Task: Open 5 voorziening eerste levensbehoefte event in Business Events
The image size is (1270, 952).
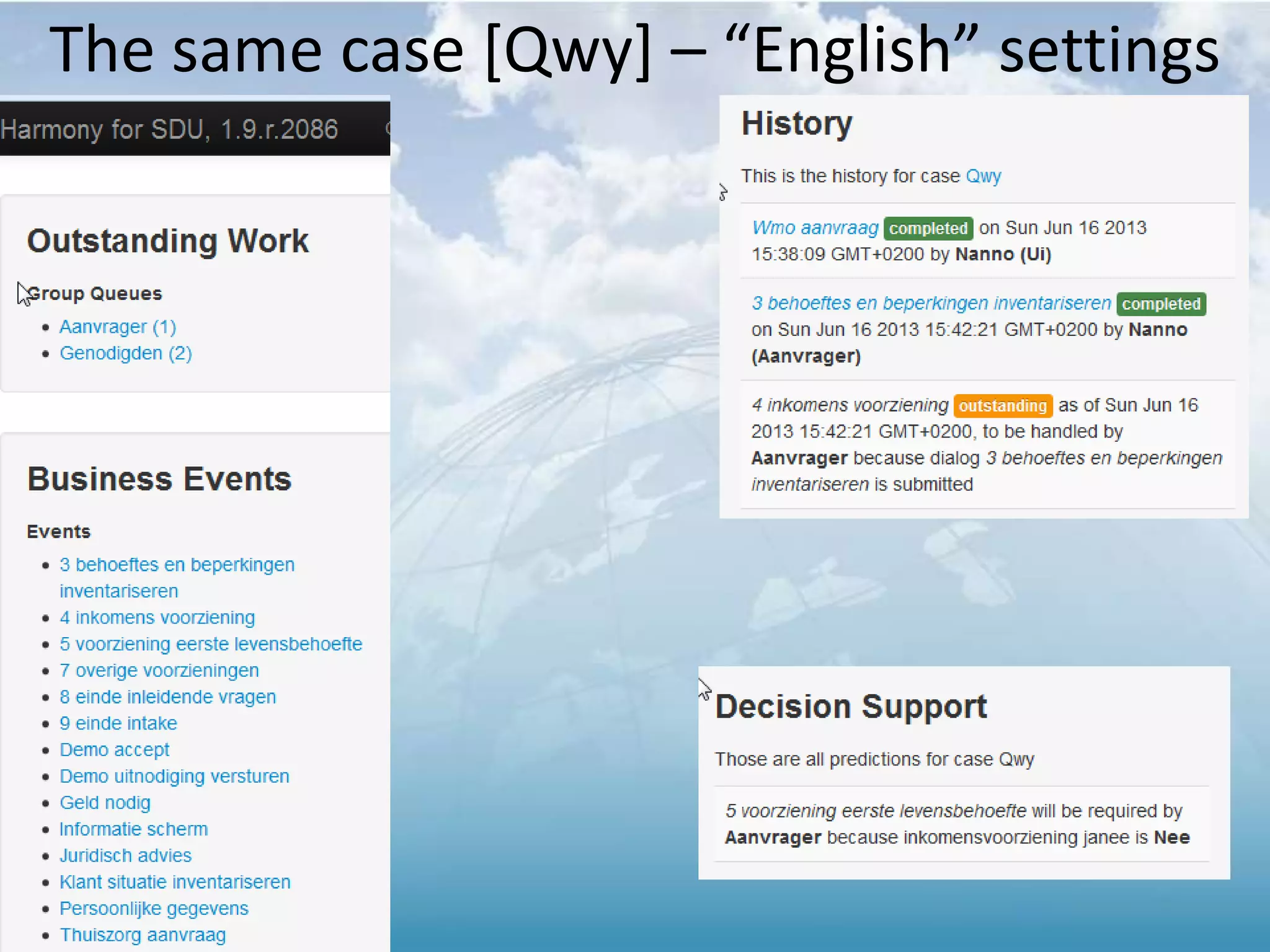Action: pyautogui.click(x=211, y=644)
